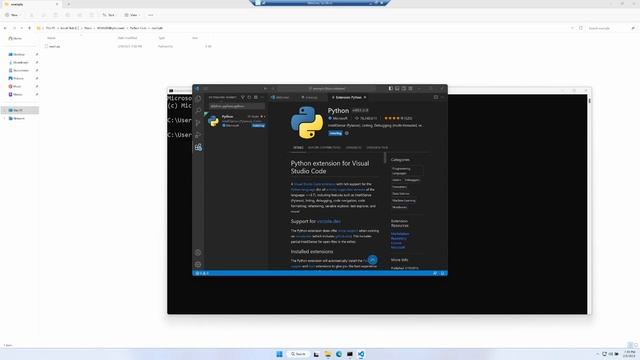Open the vscode.dev link in heading

[x=329, y=221]
